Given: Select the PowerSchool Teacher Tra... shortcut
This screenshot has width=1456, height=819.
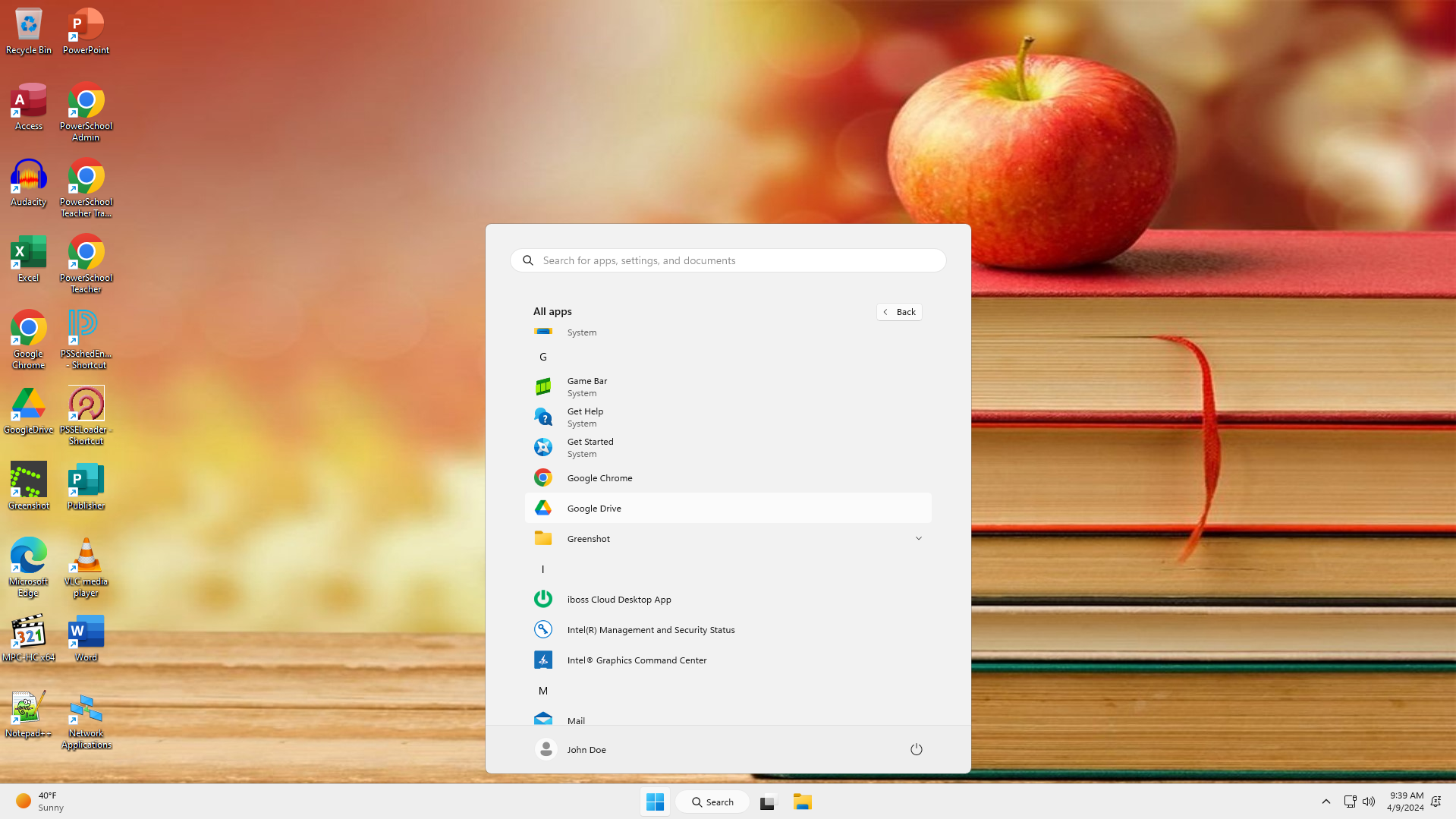Looking at the screenshot, I should (x=86, y=188).
